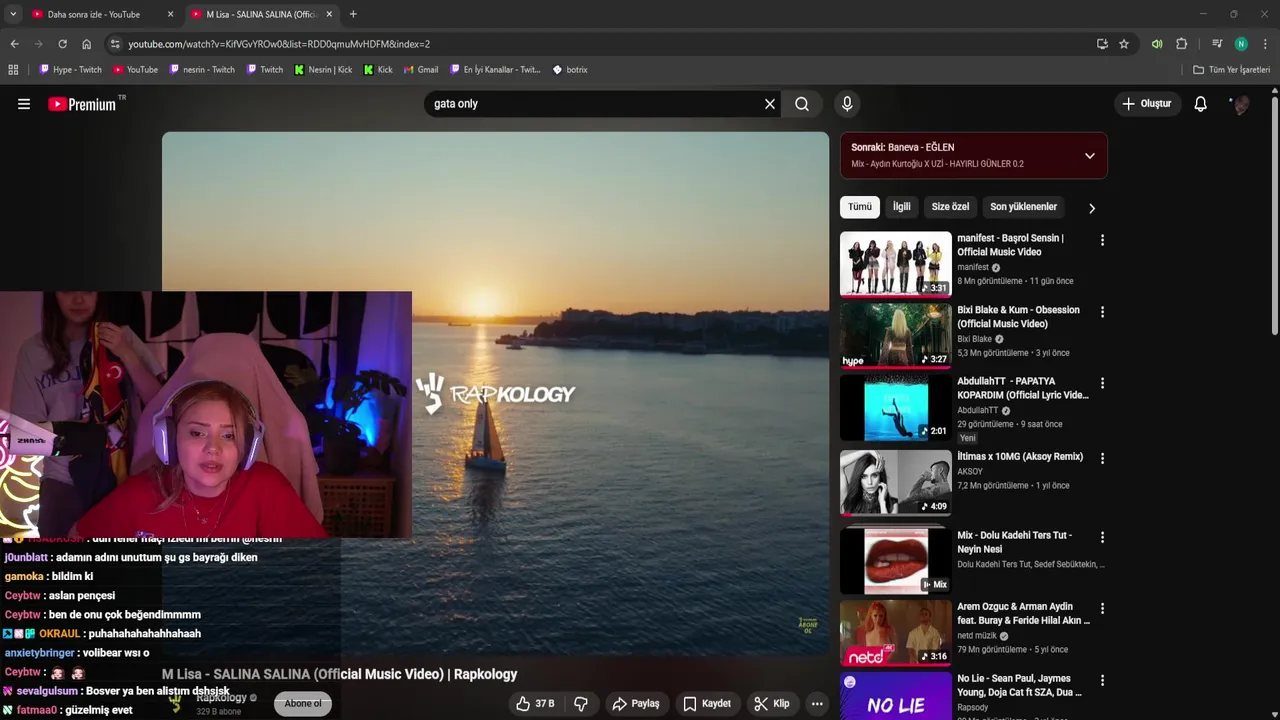Open Mix - Dolu Kadehi Ters Tut title
This screenshot has width=1280, height=720.
point(1014,542)
